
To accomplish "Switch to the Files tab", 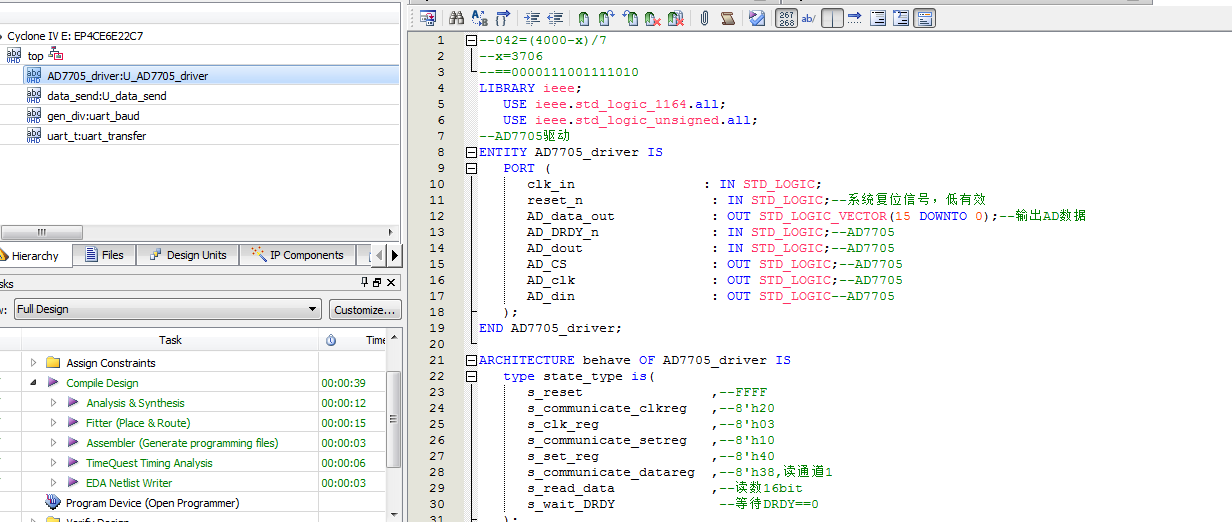I will (105, 255).
